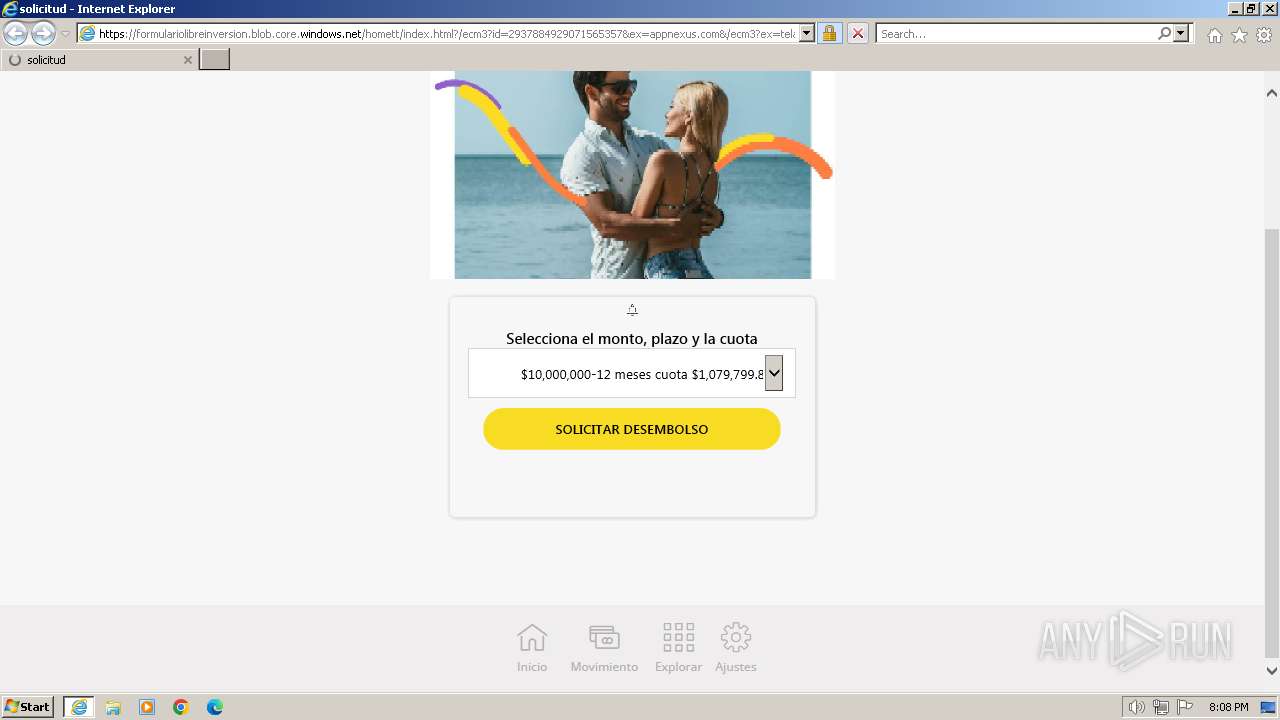Launch Chrome from the taskbar
This screenshot has height=720, width=1280.
181,707
